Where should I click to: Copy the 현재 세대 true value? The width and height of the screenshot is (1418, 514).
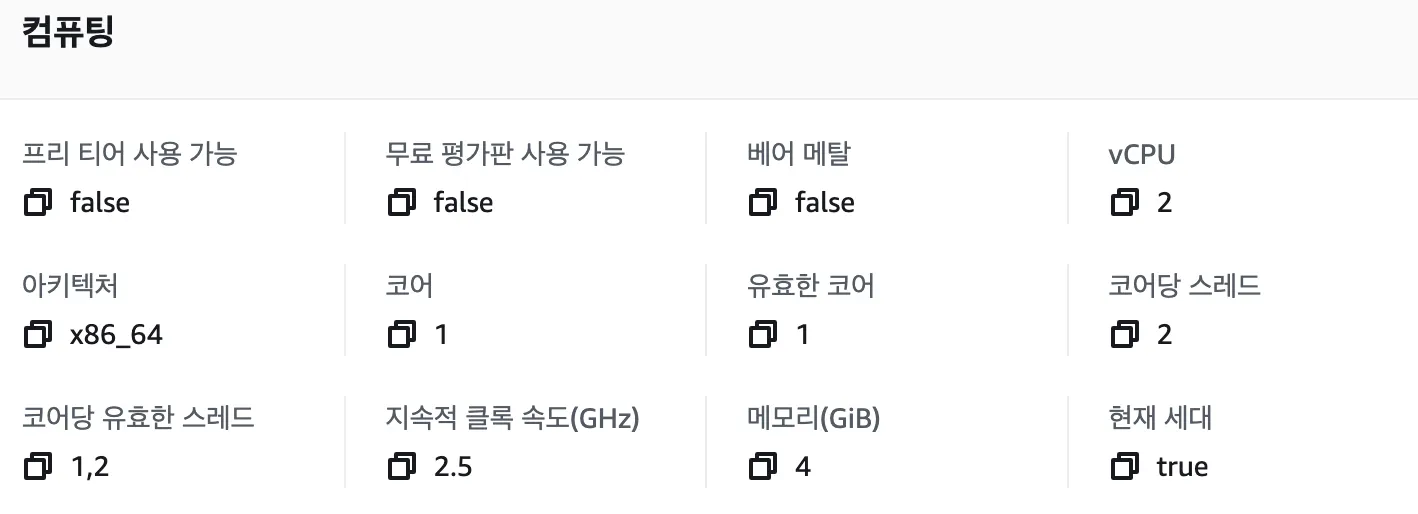(1125, 467)
